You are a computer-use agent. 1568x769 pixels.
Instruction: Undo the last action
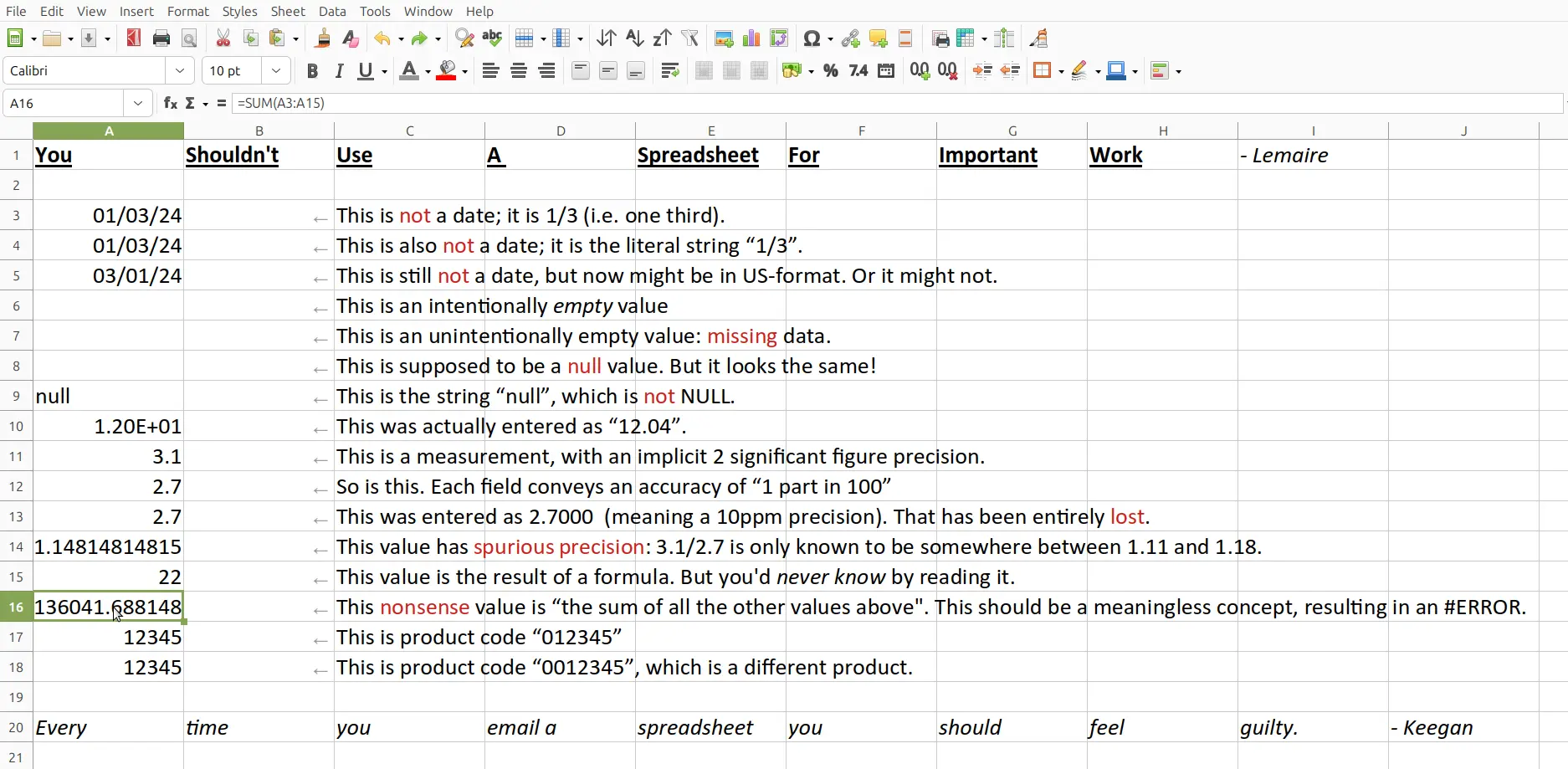pyautogui.click(x=382, y=38)
